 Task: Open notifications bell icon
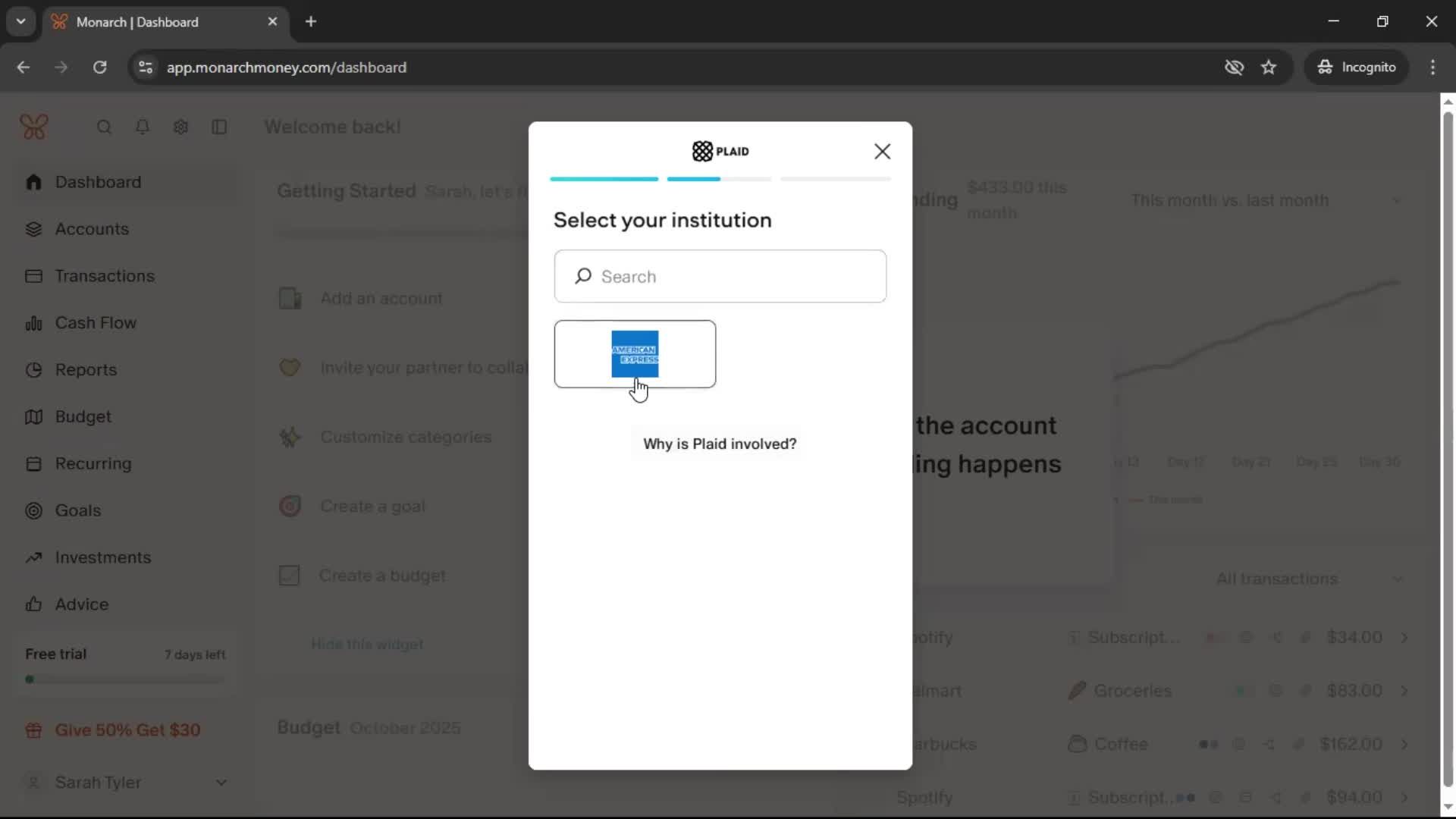tap(143, 127)
